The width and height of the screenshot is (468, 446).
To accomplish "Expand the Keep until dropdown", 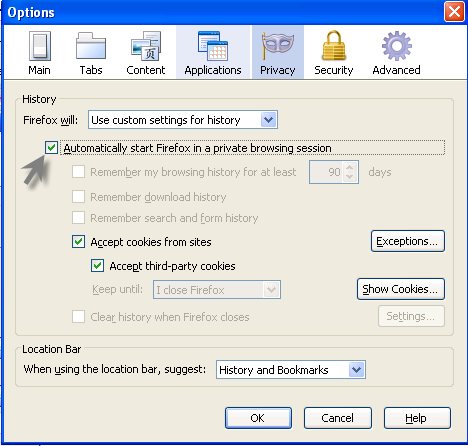I will coord(217,290).
